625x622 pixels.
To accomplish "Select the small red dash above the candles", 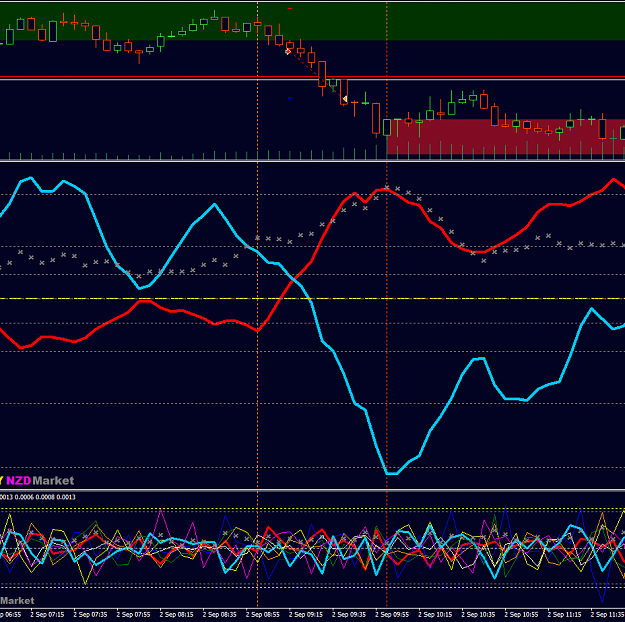I will coord(290,8).
